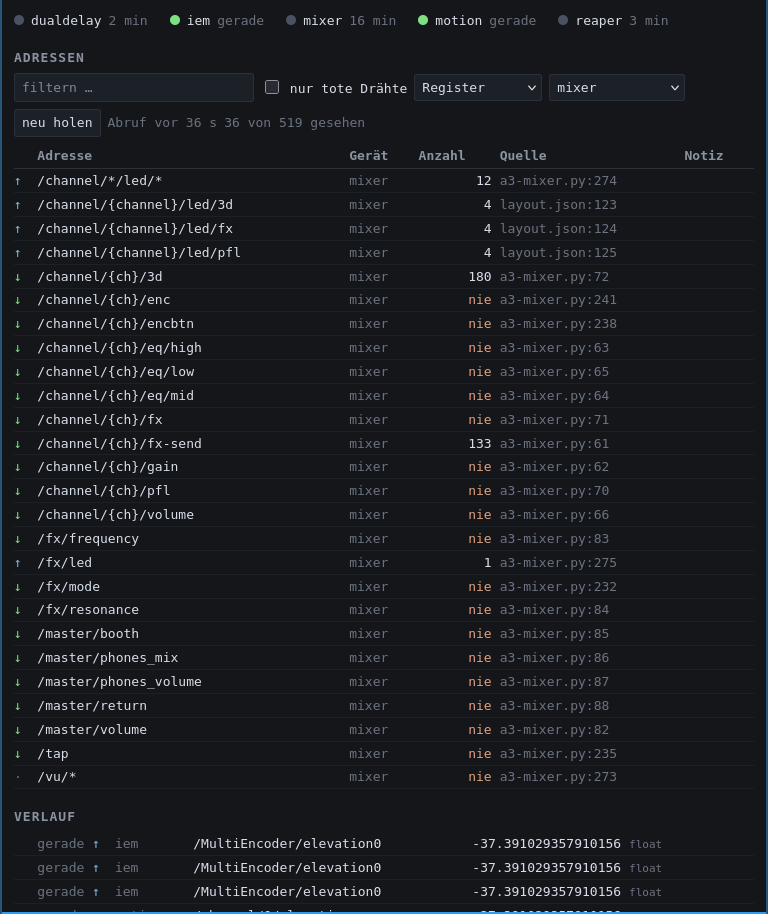Viewport: 768px width, 914px height.
Task: Click the dualdelay status dot
Action: [19, 20]
